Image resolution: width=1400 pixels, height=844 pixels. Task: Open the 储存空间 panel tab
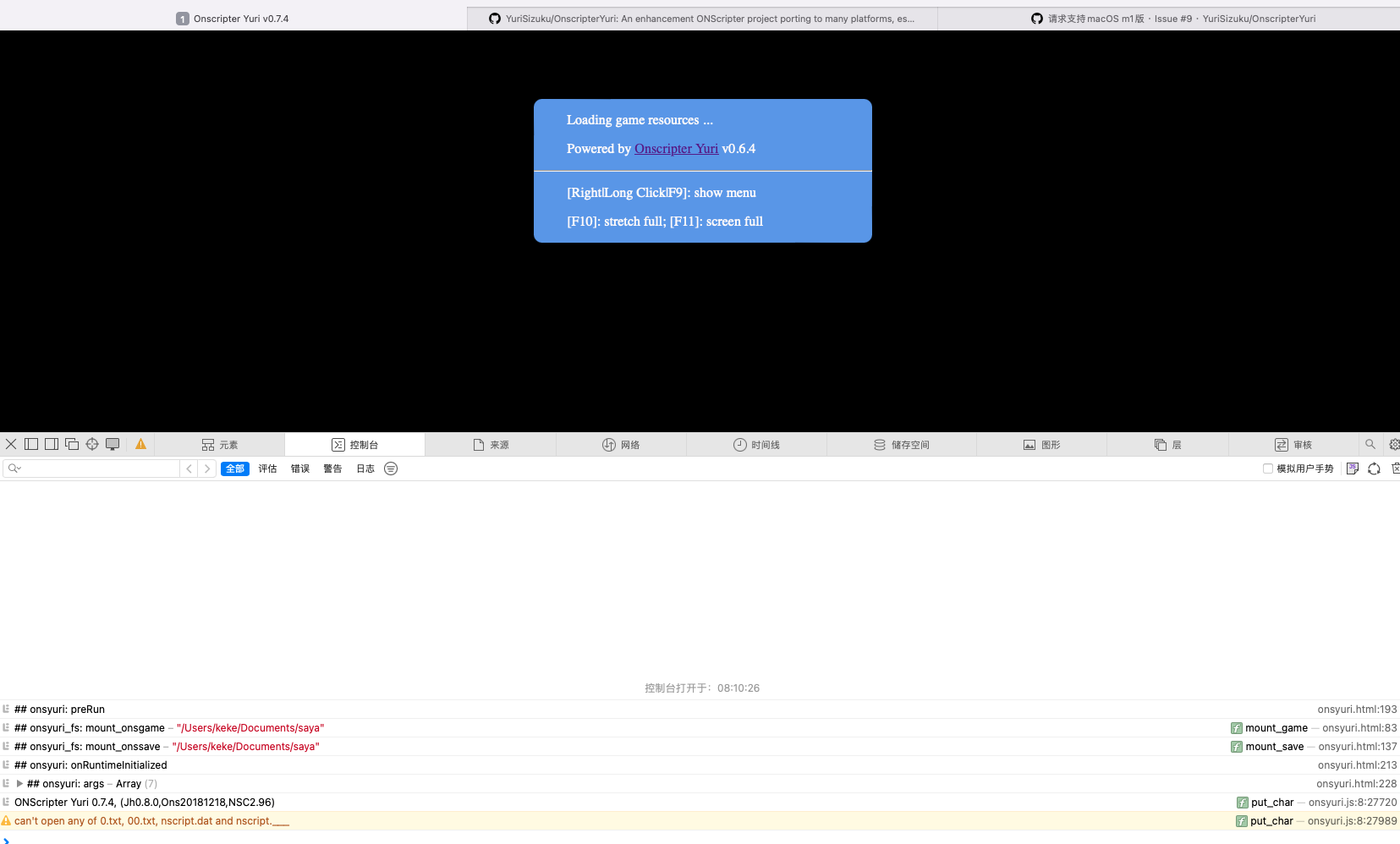(902, 444)
